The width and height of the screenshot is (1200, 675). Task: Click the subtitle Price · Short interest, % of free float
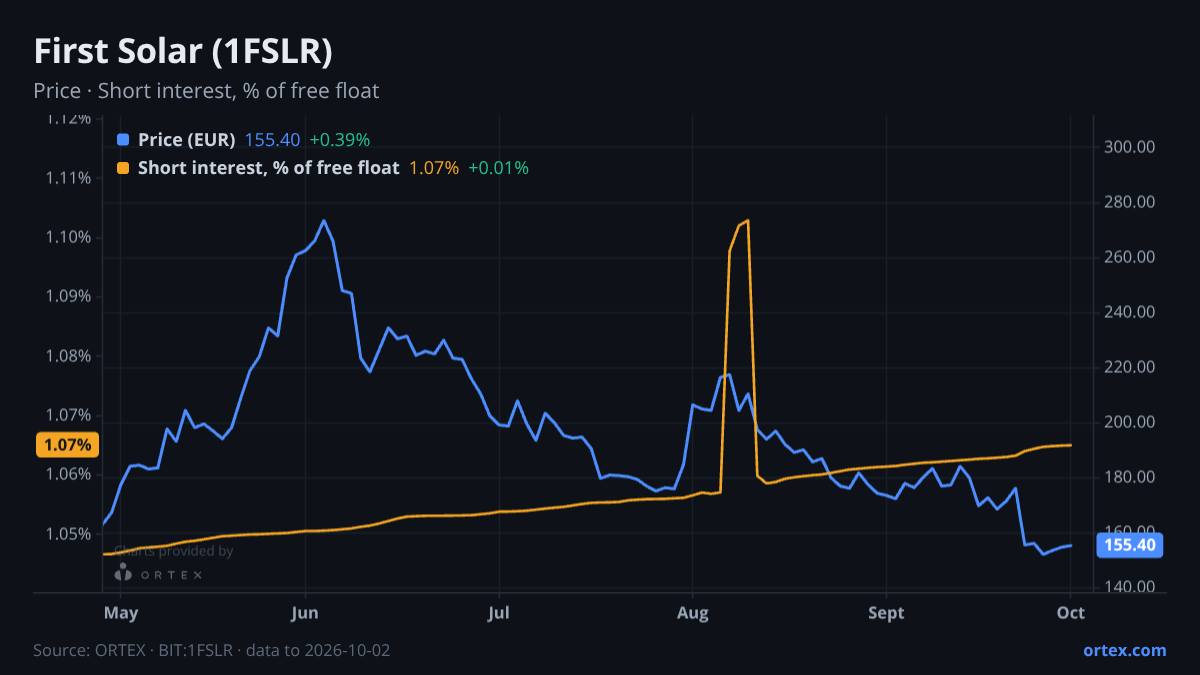206,91
